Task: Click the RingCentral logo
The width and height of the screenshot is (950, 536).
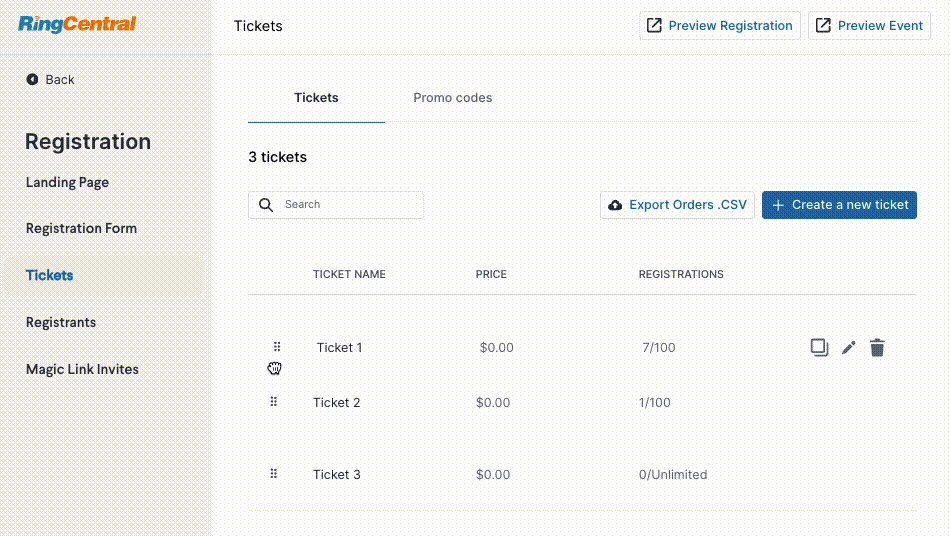Action: 77,24
